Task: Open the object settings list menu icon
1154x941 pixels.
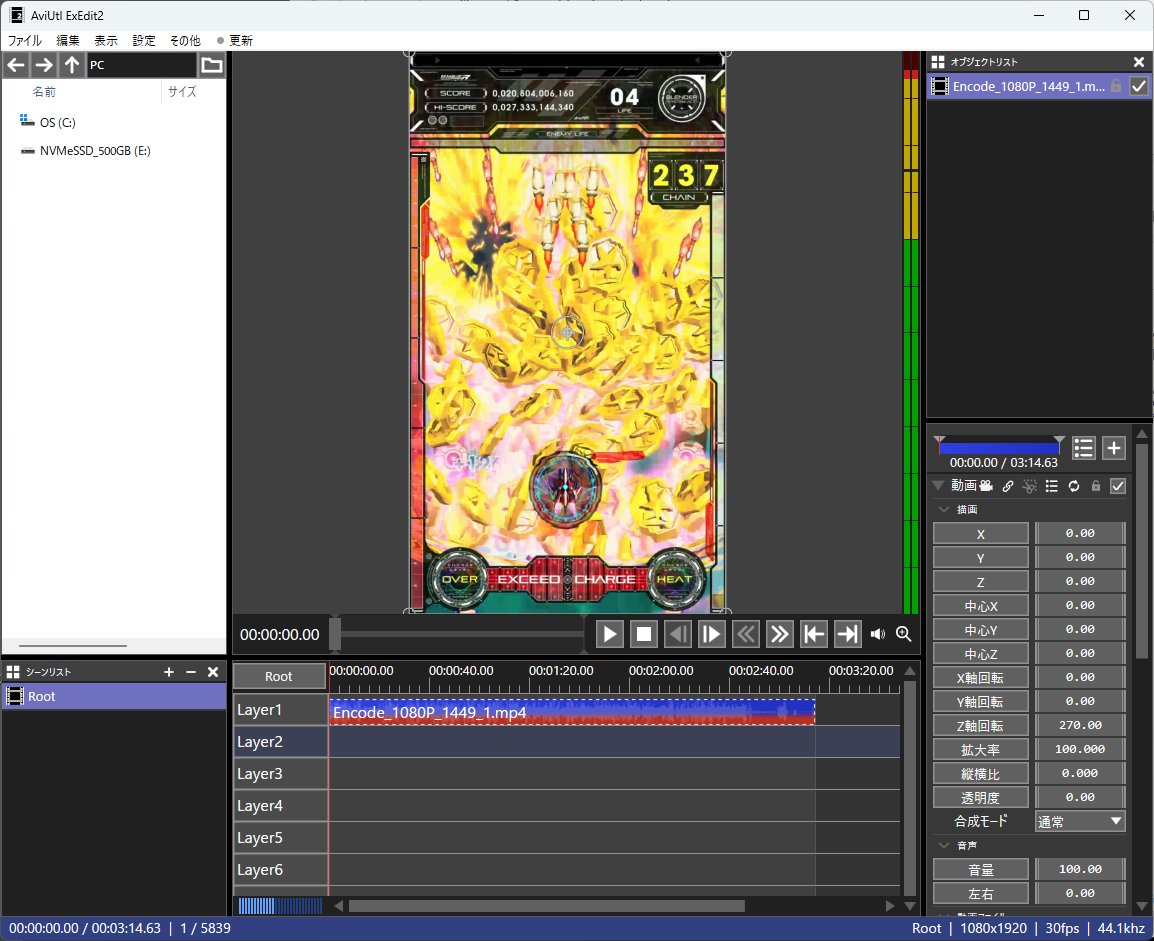Action: click(1083, 448)
